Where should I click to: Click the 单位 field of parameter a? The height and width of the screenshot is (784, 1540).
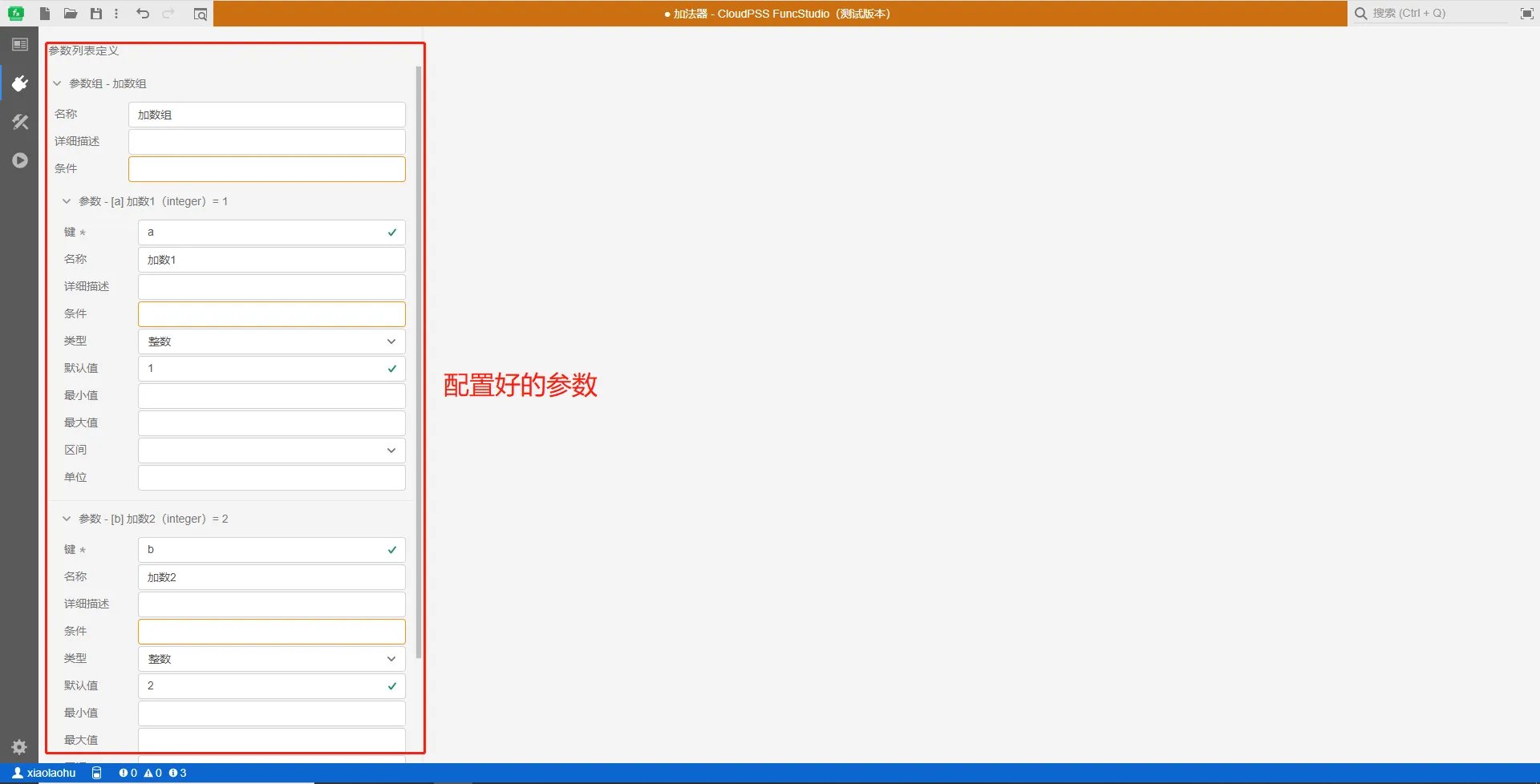[272, 478]
